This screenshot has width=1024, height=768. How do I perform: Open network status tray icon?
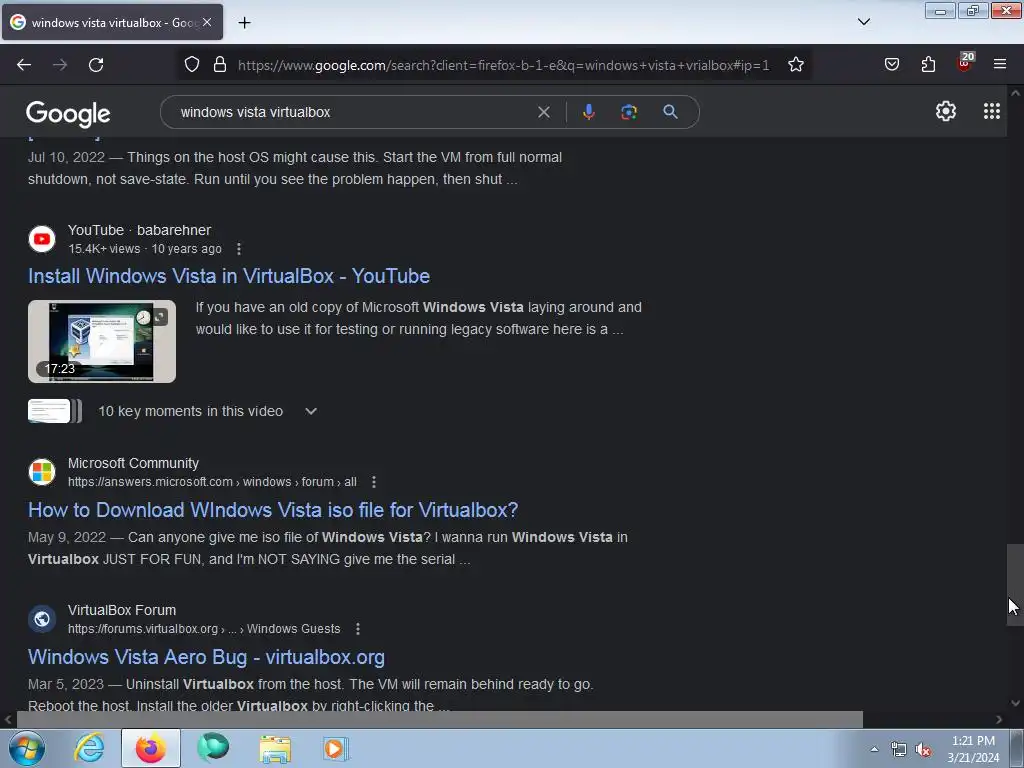click(899, 750)
